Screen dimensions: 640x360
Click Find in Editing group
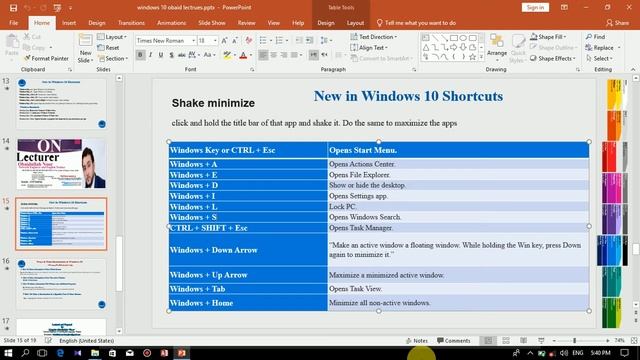(596, 37)
